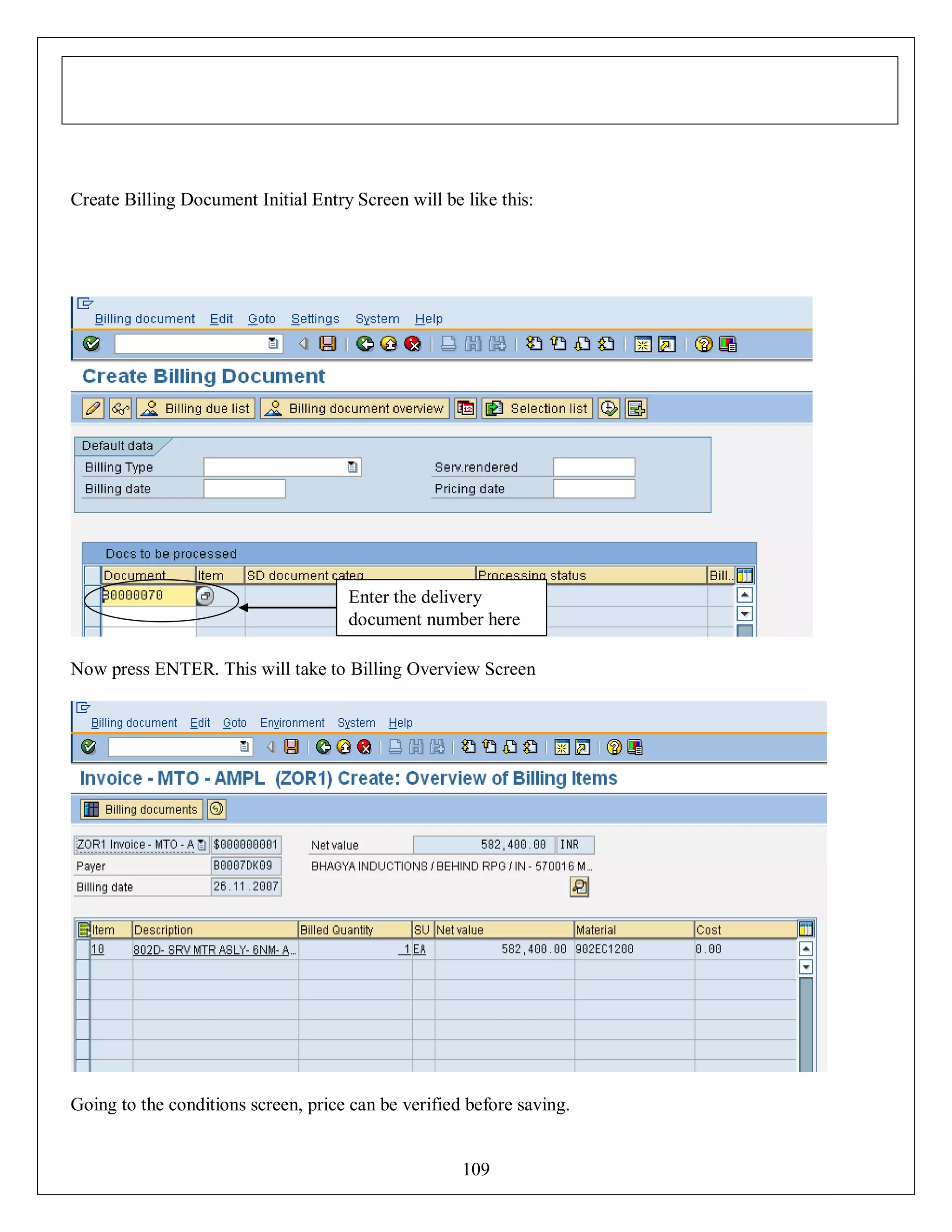Click the select-all icon beside the Item column header
This screenshot has width=952, height=1232.
point(84,929)
